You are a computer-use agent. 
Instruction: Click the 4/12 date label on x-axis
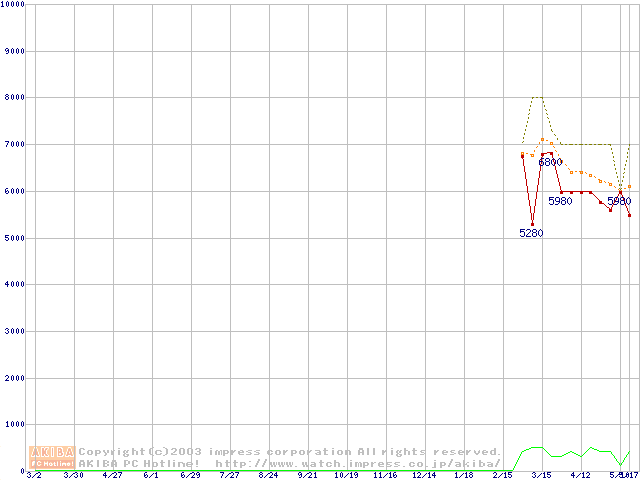coord(580,475)
